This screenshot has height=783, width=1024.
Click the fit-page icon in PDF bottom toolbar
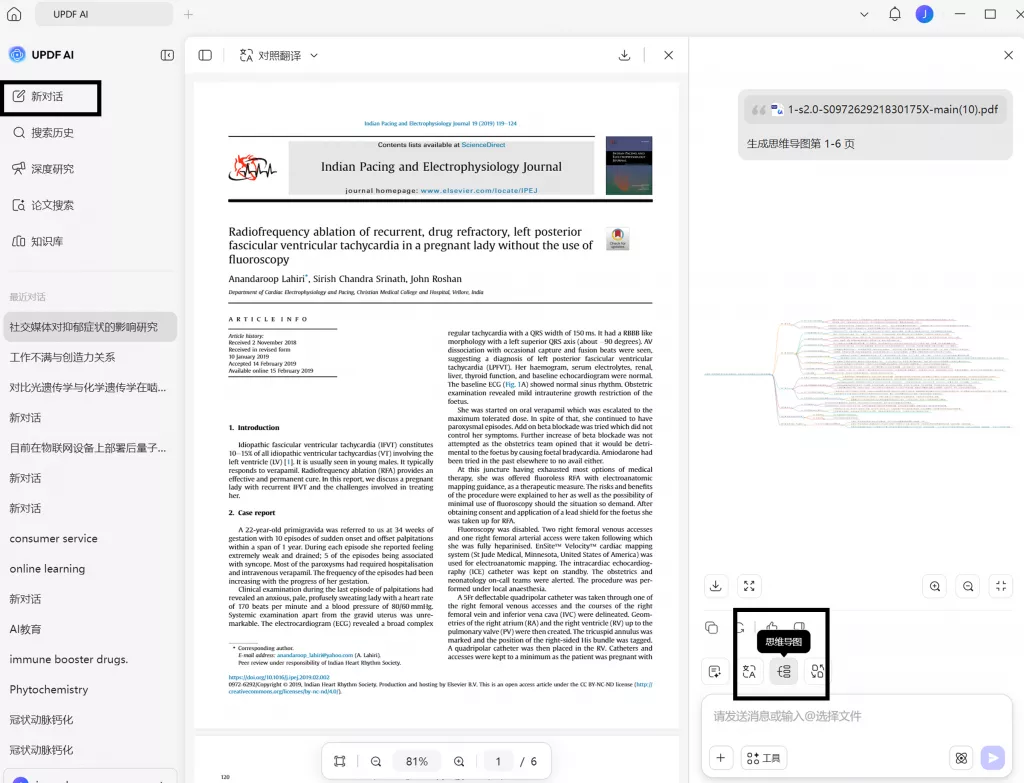pos(340,761)
